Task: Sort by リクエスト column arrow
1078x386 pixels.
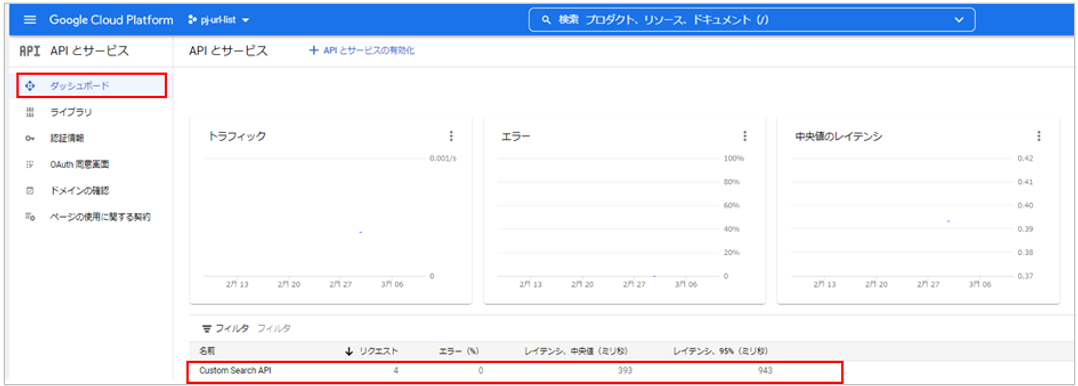Action: (x=349, y=351)
